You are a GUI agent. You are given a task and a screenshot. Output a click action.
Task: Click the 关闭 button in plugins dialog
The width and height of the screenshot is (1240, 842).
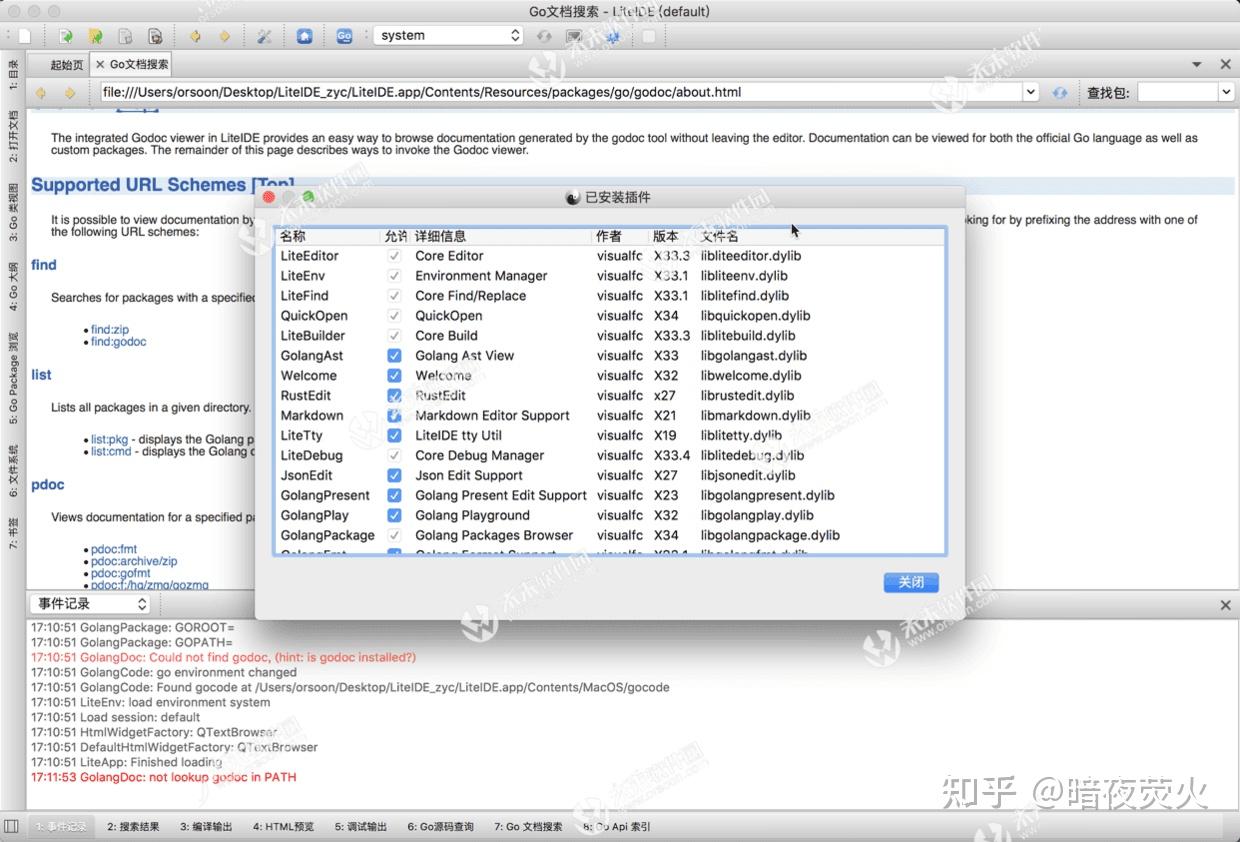click(x=911, y=582)
